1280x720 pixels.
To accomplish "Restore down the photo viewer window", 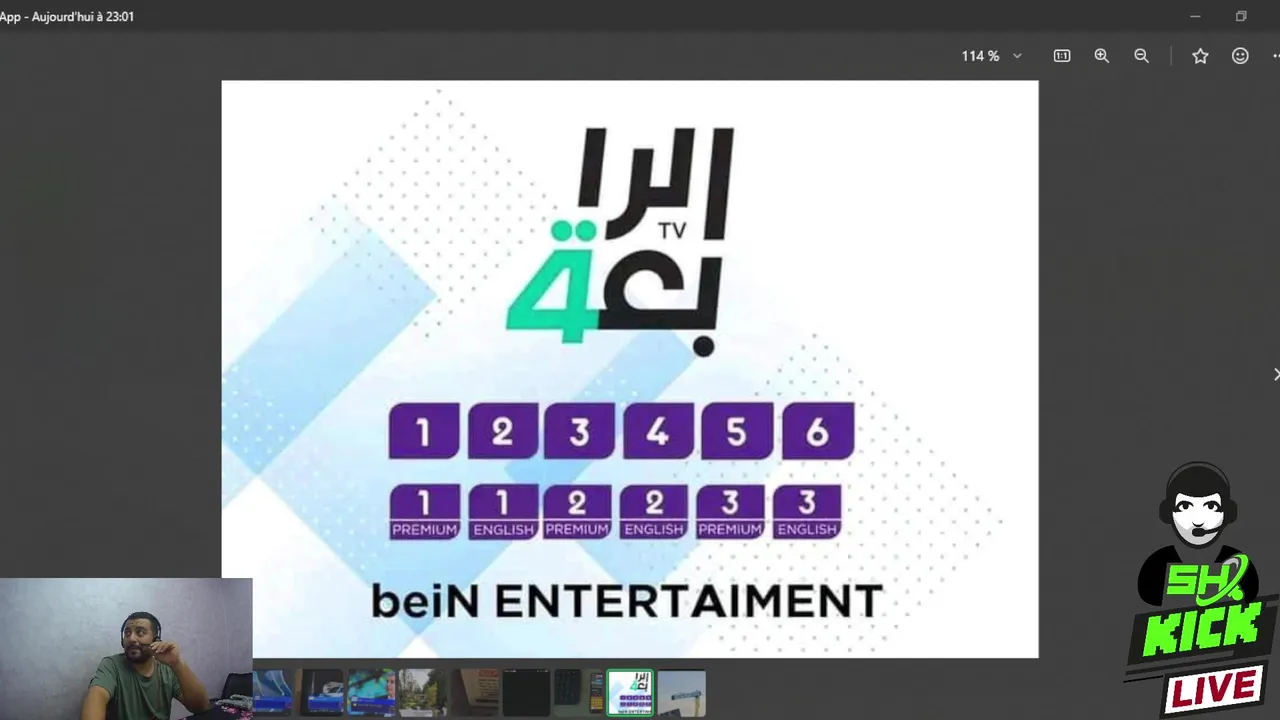I will pos(1241,16).
